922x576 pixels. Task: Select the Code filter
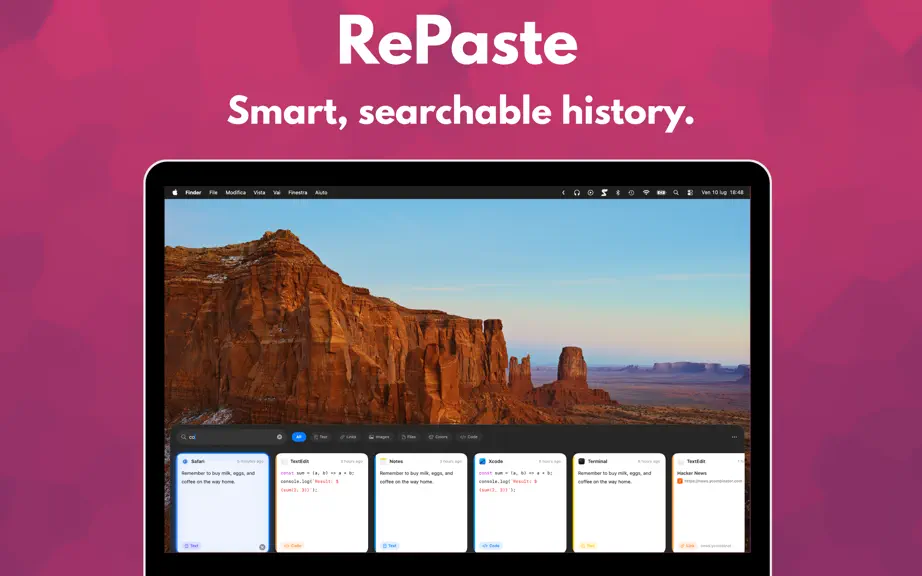pyautogui.click(x=469, y=437)
